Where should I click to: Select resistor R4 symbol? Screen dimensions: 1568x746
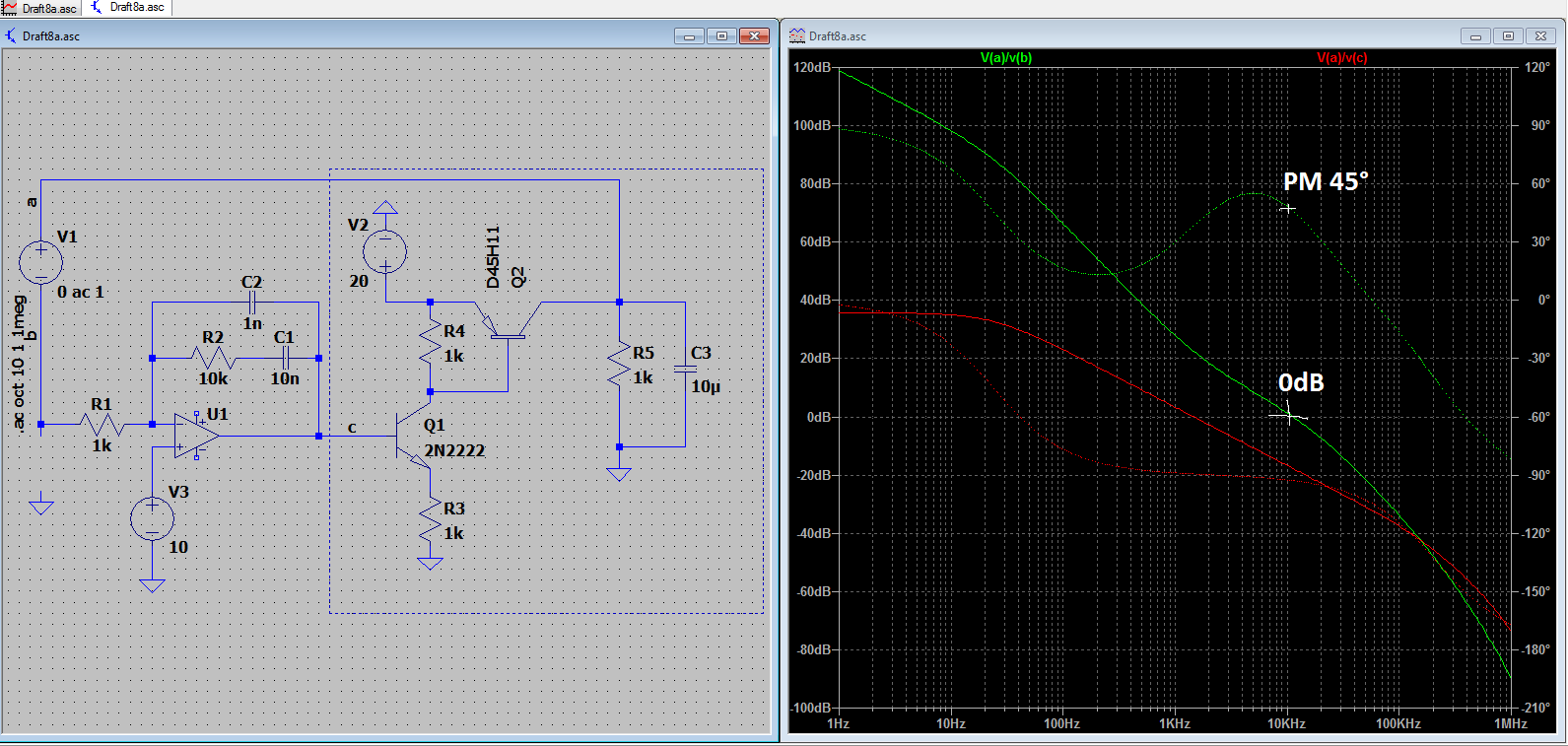coord(430,343)
